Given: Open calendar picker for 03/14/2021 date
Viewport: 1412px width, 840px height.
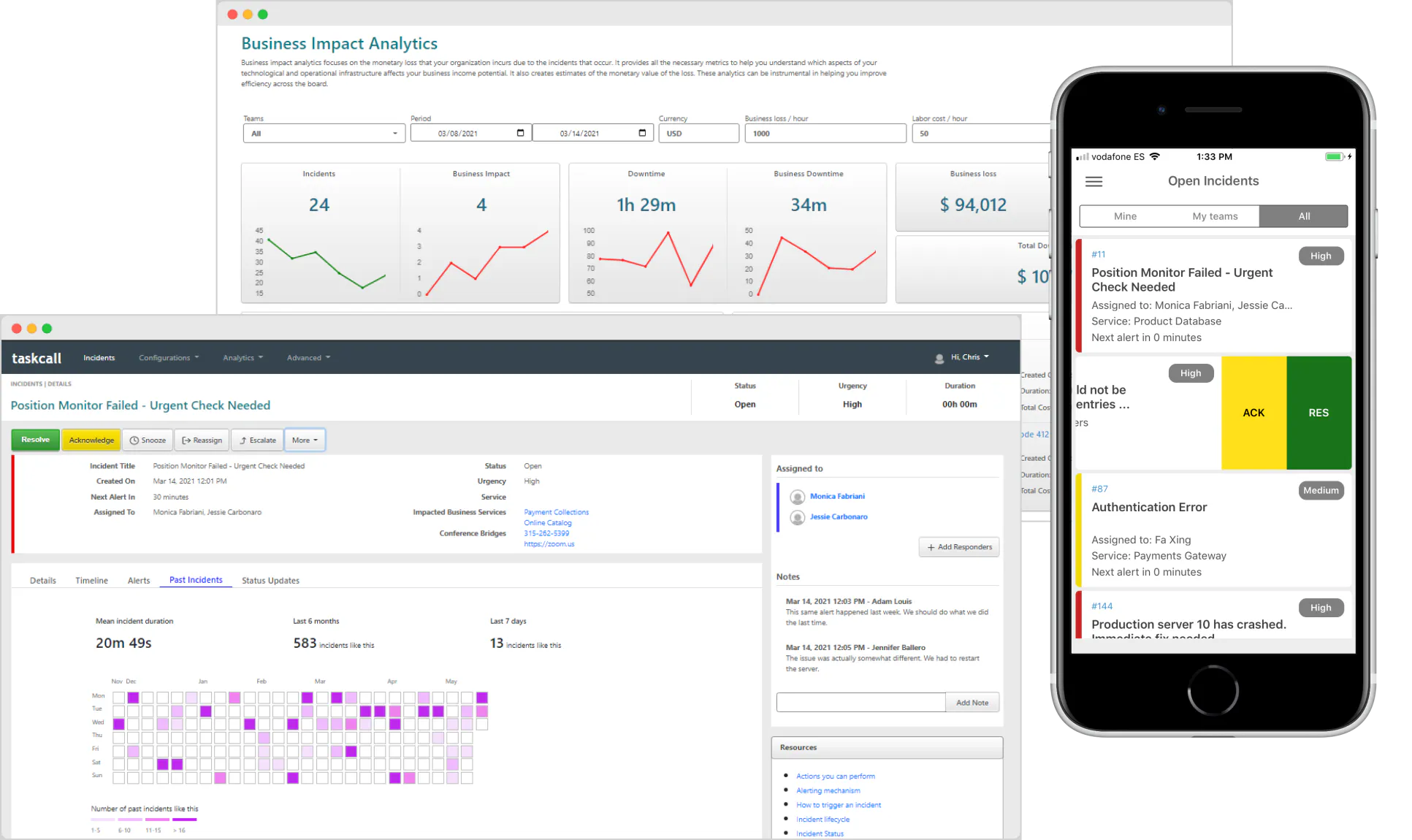Looking at the screenshot, I should 642,133.
